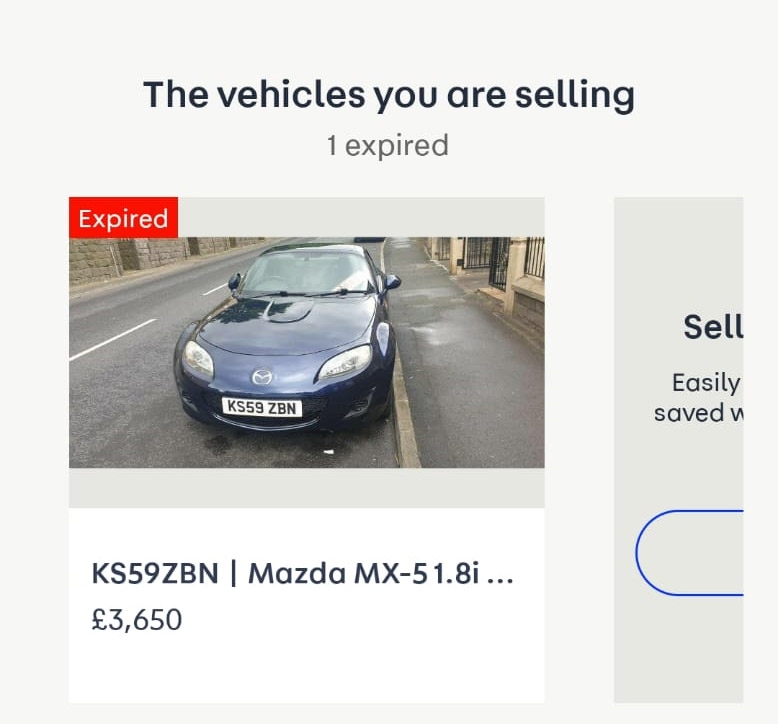This screenshot has height=724, width=778.
Task: Click the headlight on the road side
Action: point(198,357)
